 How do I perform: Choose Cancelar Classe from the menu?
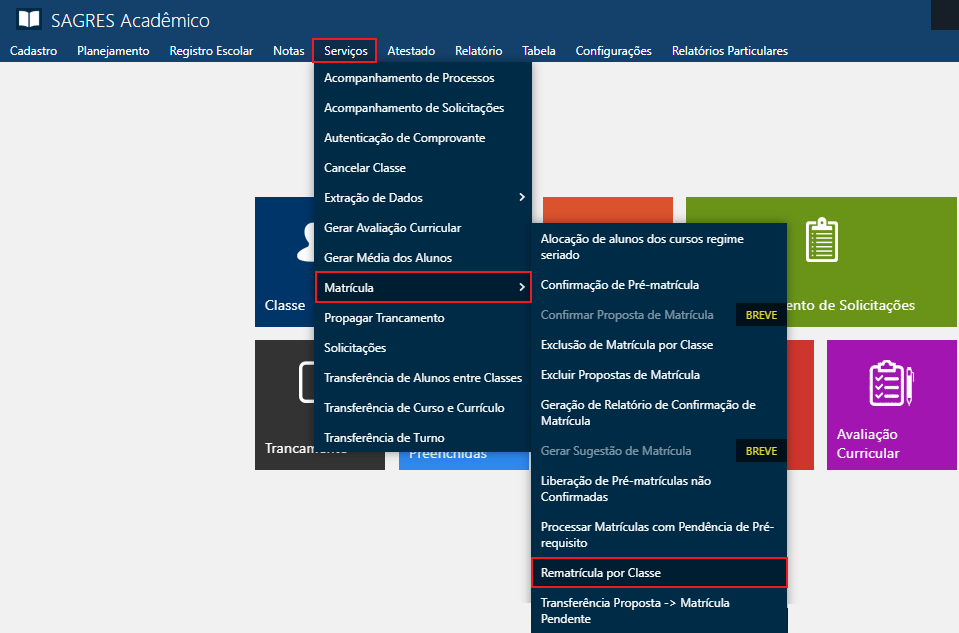click(365, 167)
